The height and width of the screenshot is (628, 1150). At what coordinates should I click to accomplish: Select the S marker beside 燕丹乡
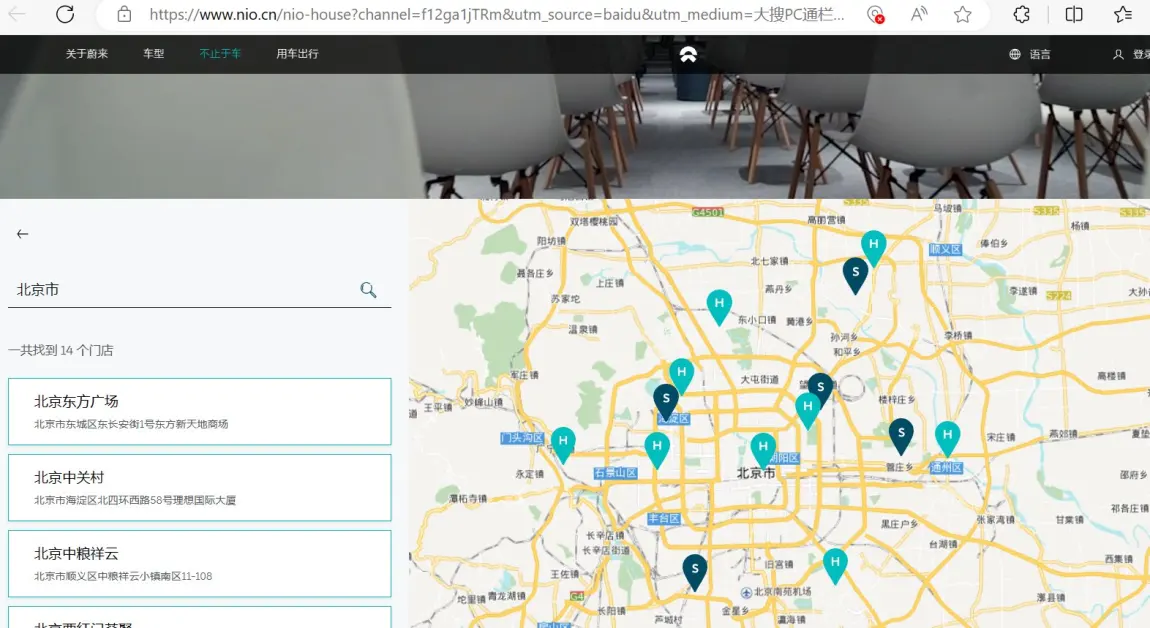click(x=855, y=275)
